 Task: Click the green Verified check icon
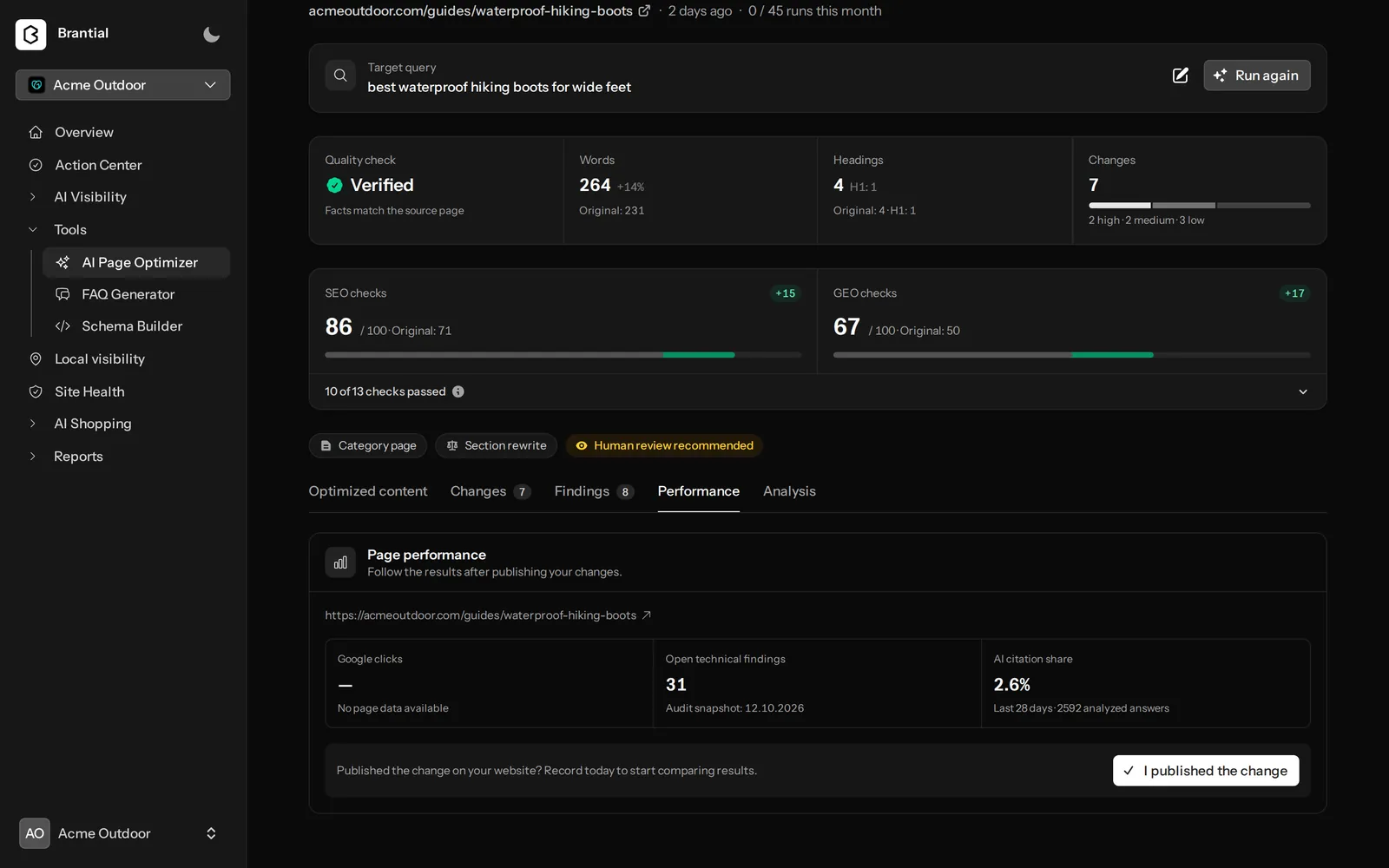coord(334,185)
